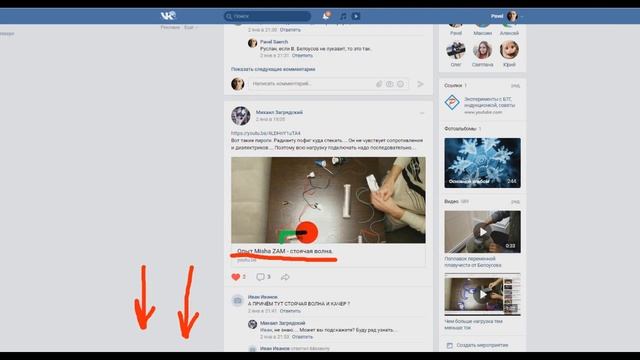Open Светлана's avatar in members block

[482, 50]
